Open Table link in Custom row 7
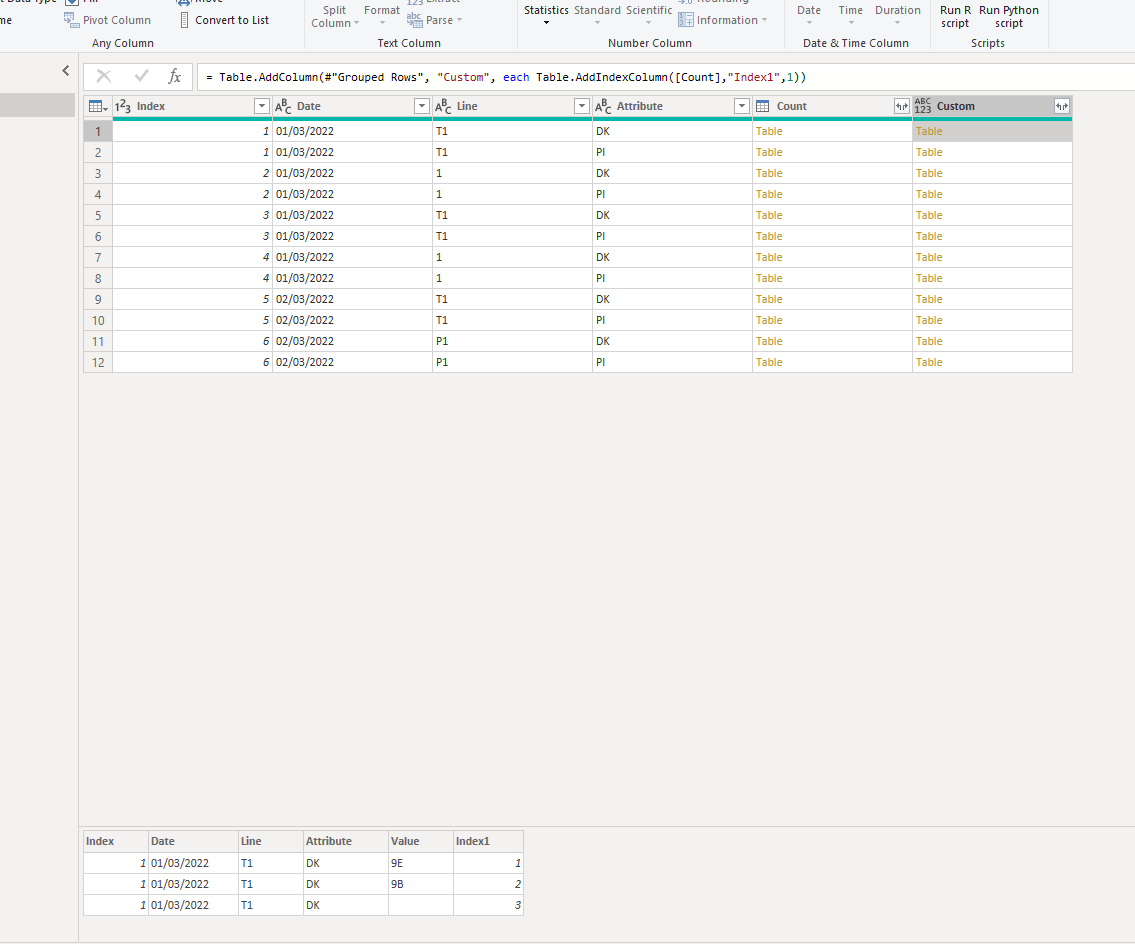This screenshot has width=1135, height=944. point(929,258)
